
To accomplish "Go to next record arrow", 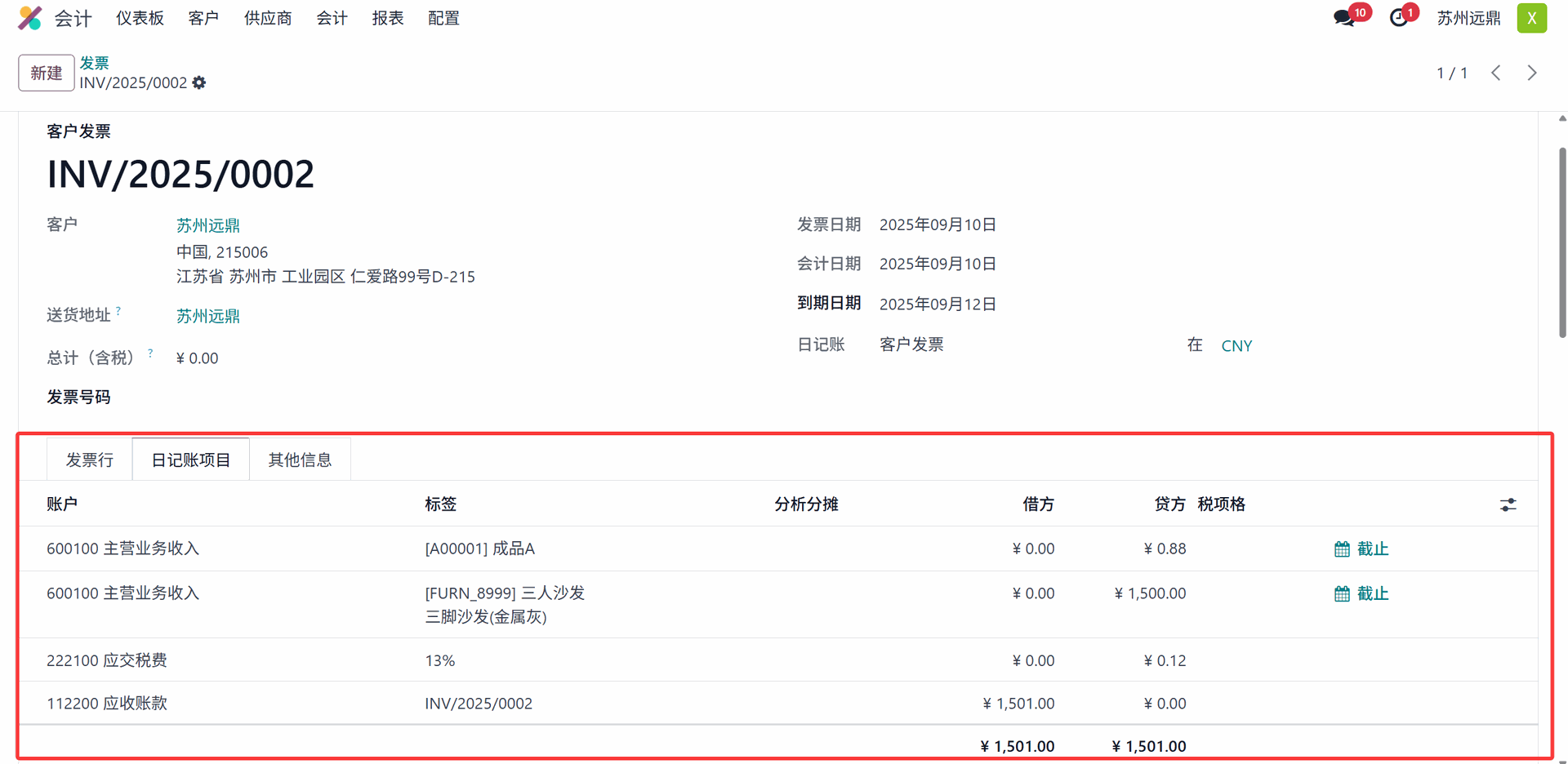I will click(x=1532, y=73).
